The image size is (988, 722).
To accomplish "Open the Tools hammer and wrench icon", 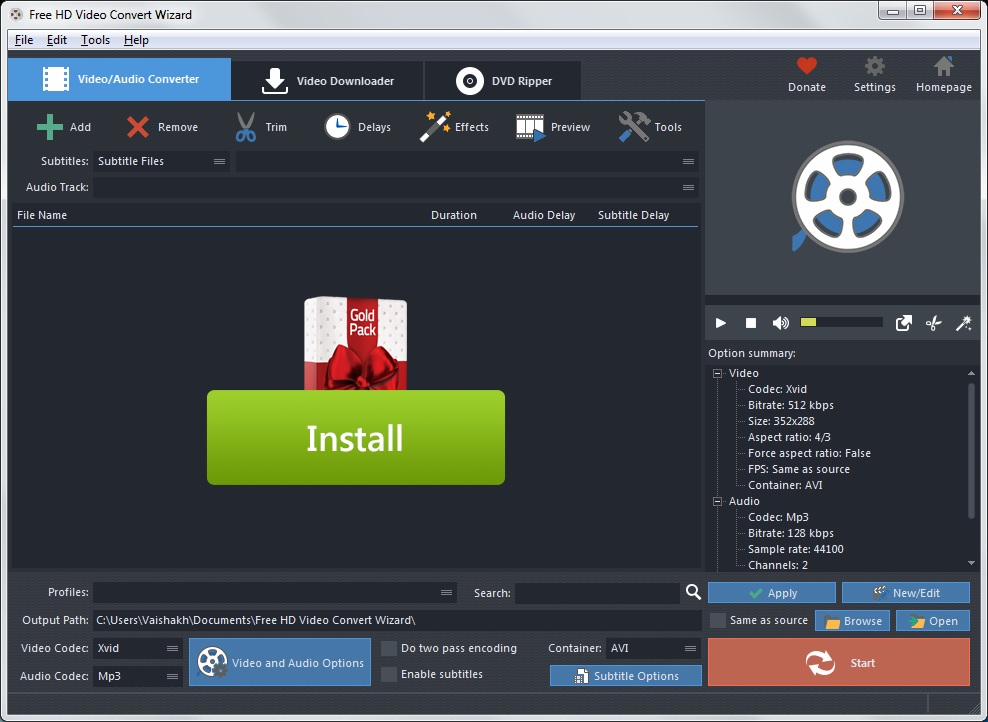I will point(633,127).
